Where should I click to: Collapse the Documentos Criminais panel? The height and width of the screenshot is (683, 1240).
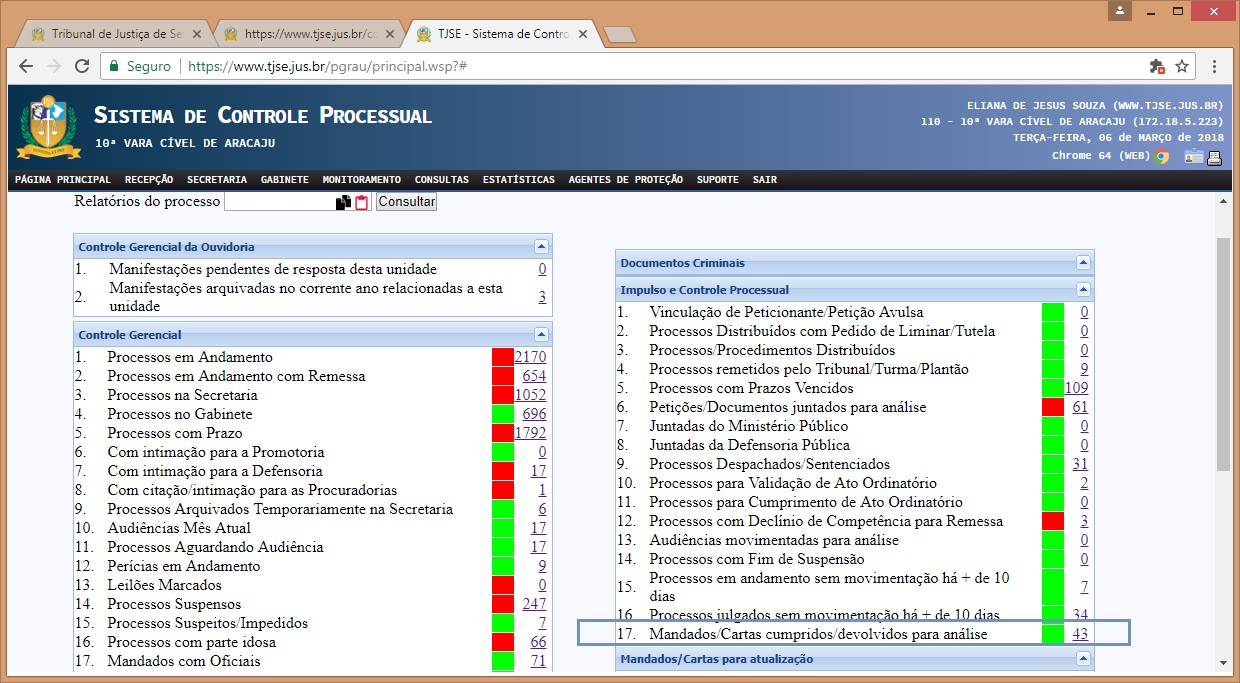1083,262
